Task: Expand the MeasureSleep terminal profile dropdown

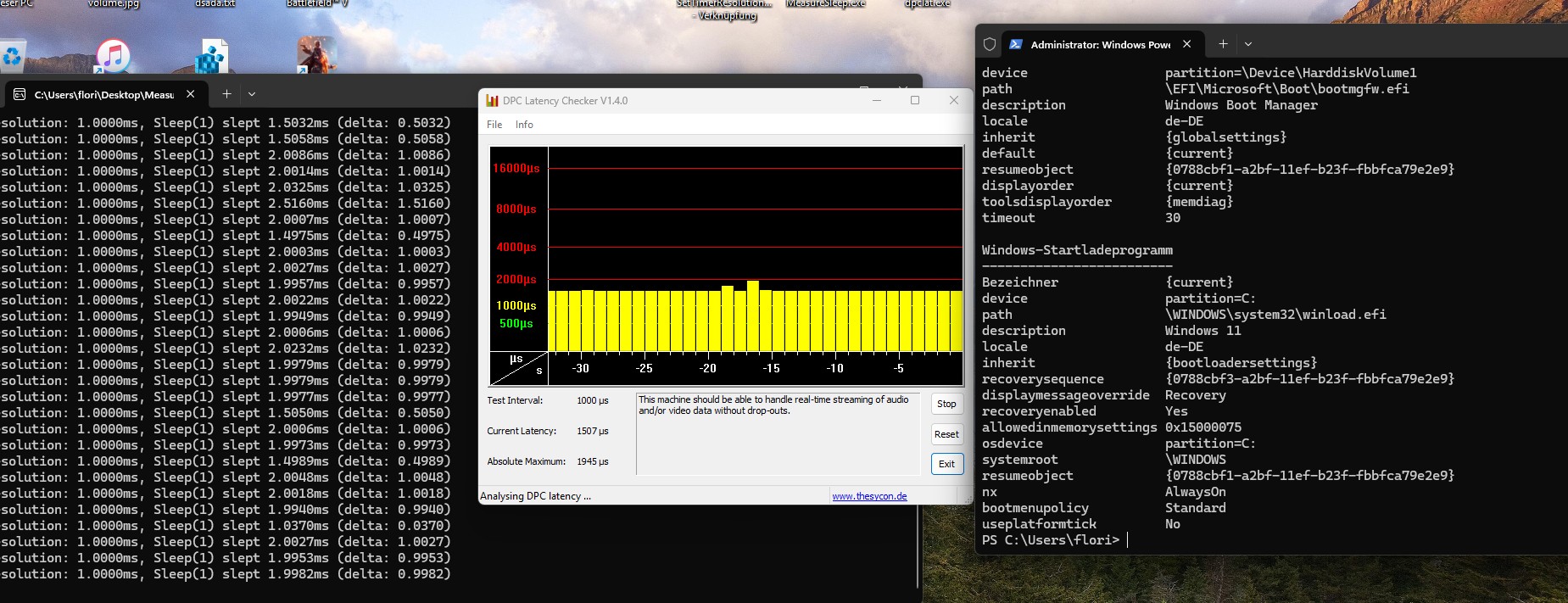Action: pyautogui.click(x=252, y=94)
